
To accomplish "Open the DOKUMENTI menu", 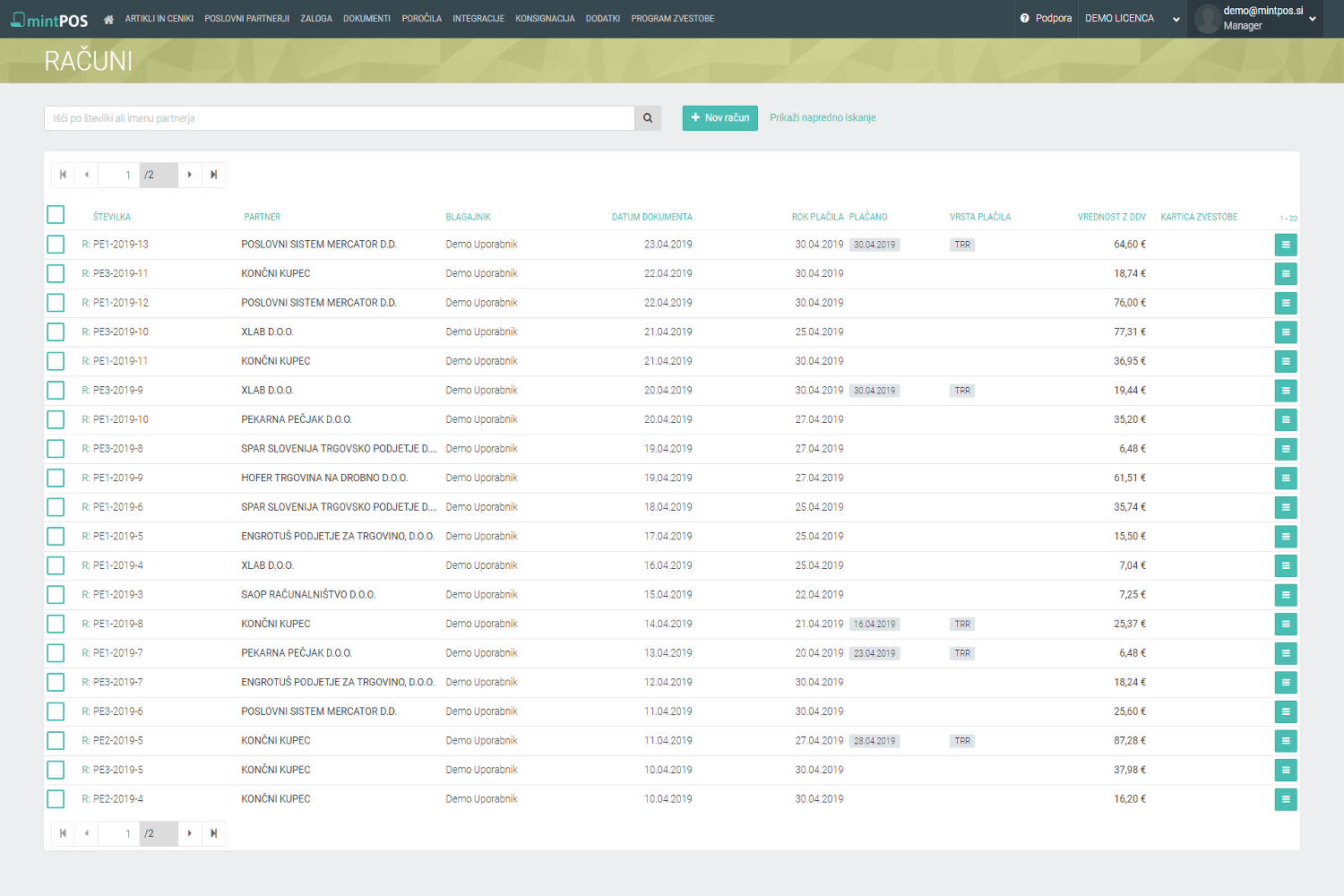I will (x=366, y=19).
